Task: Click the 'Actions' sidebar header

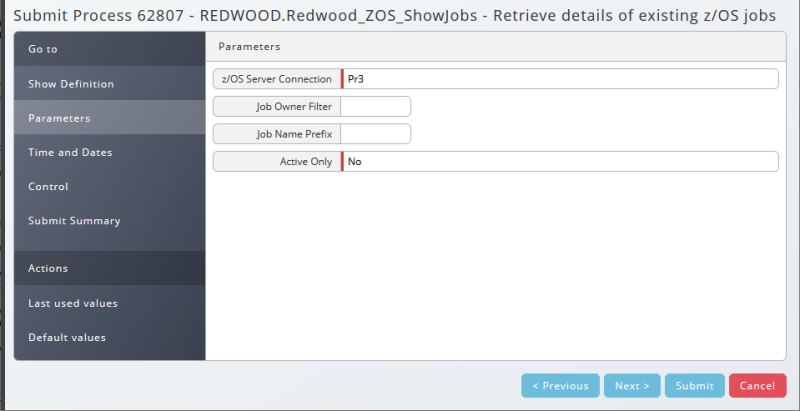Action: (110, 268)
